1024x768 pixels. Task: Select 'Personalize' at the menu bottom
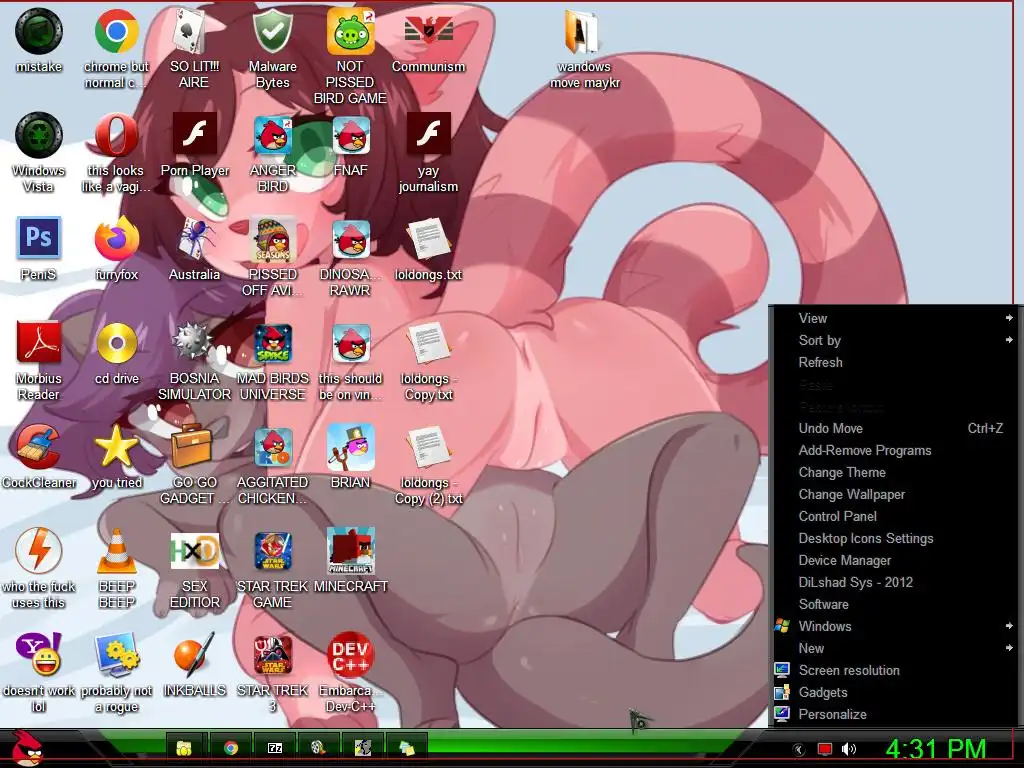893,714
